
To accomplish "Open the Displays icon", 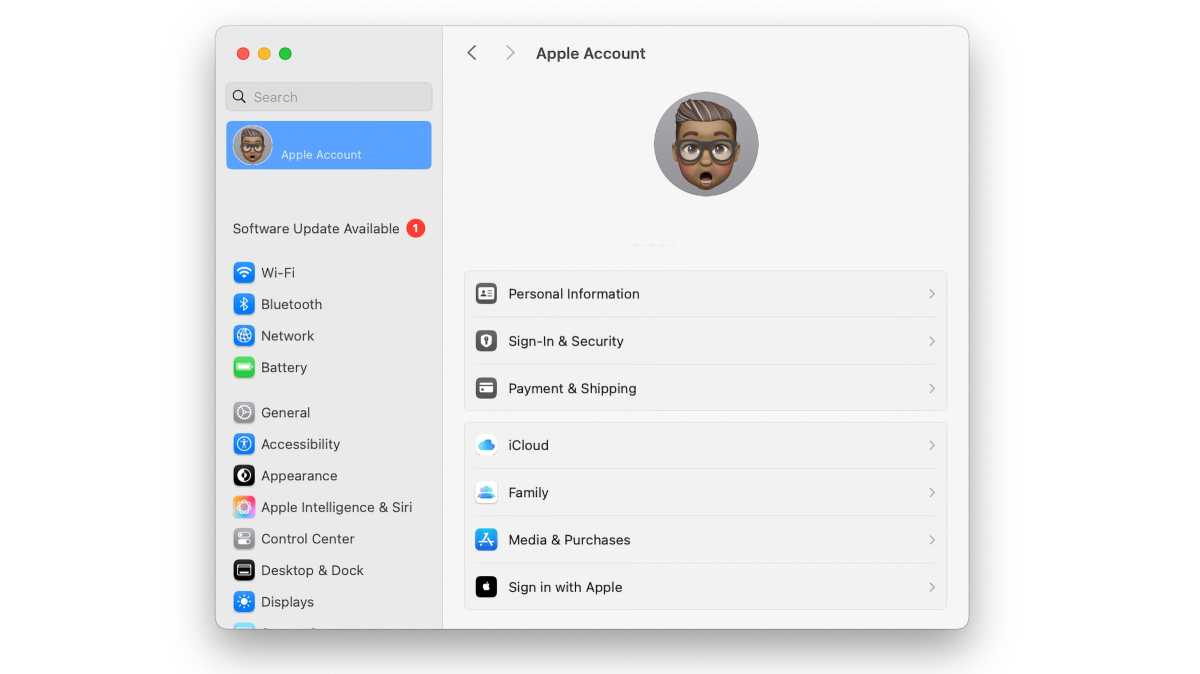I will 243,601.
